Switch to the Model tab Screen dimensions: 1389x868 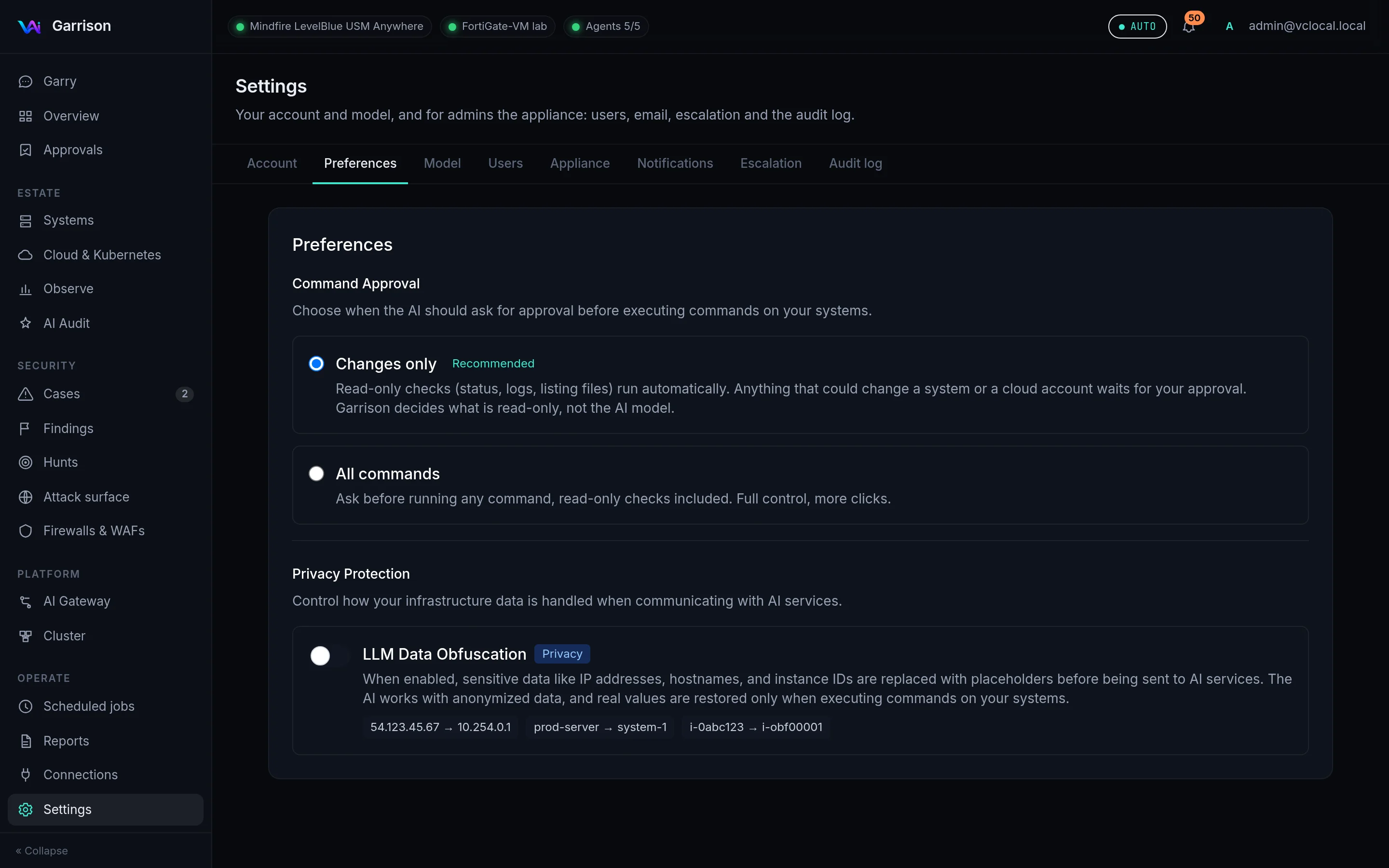(442, 163)
